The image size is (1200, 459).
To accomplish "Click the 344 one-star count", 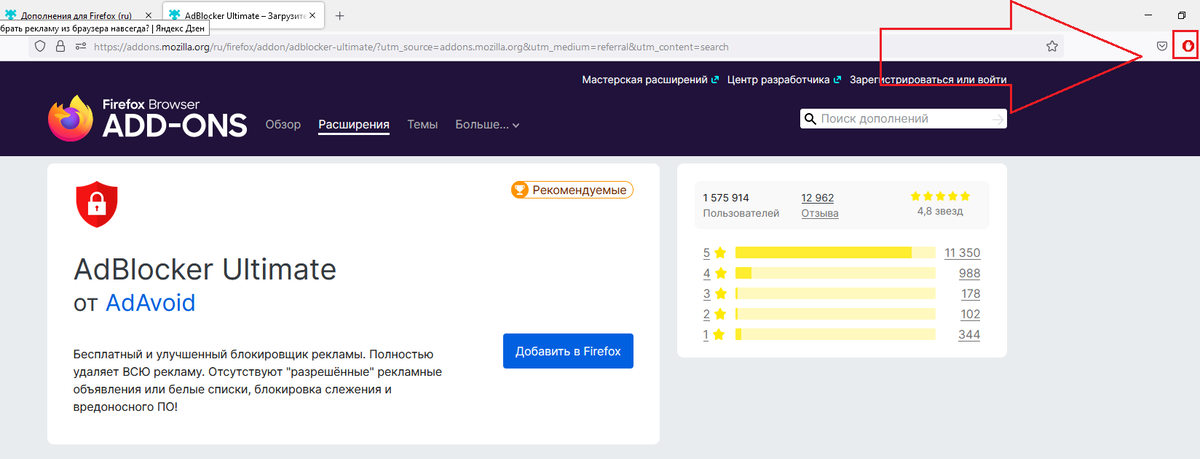I will click(969, 335).
